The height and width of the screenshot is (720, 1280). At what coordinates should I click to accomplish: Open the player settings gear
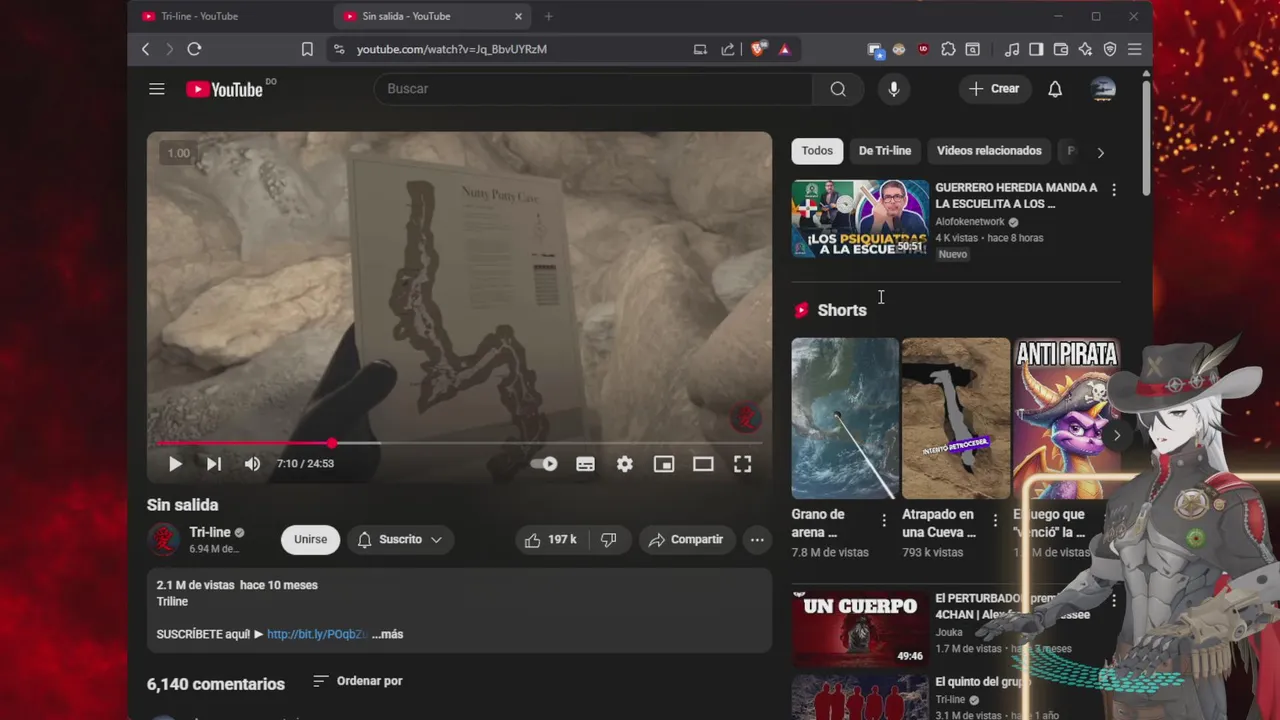click(x=625, y=464)
